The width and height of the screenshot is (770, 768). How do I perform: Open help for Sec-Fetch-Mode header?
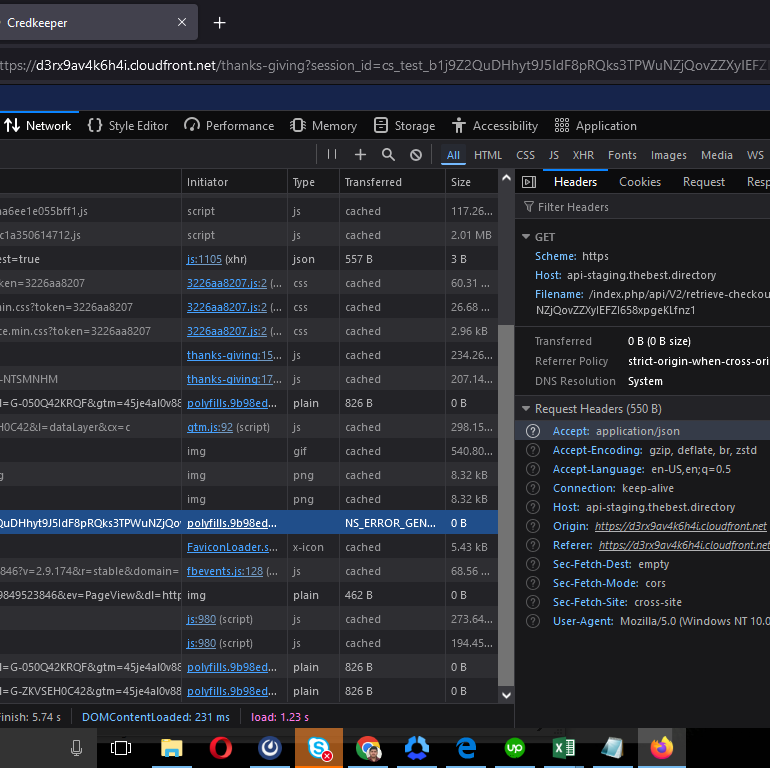[x=532, y=583]
